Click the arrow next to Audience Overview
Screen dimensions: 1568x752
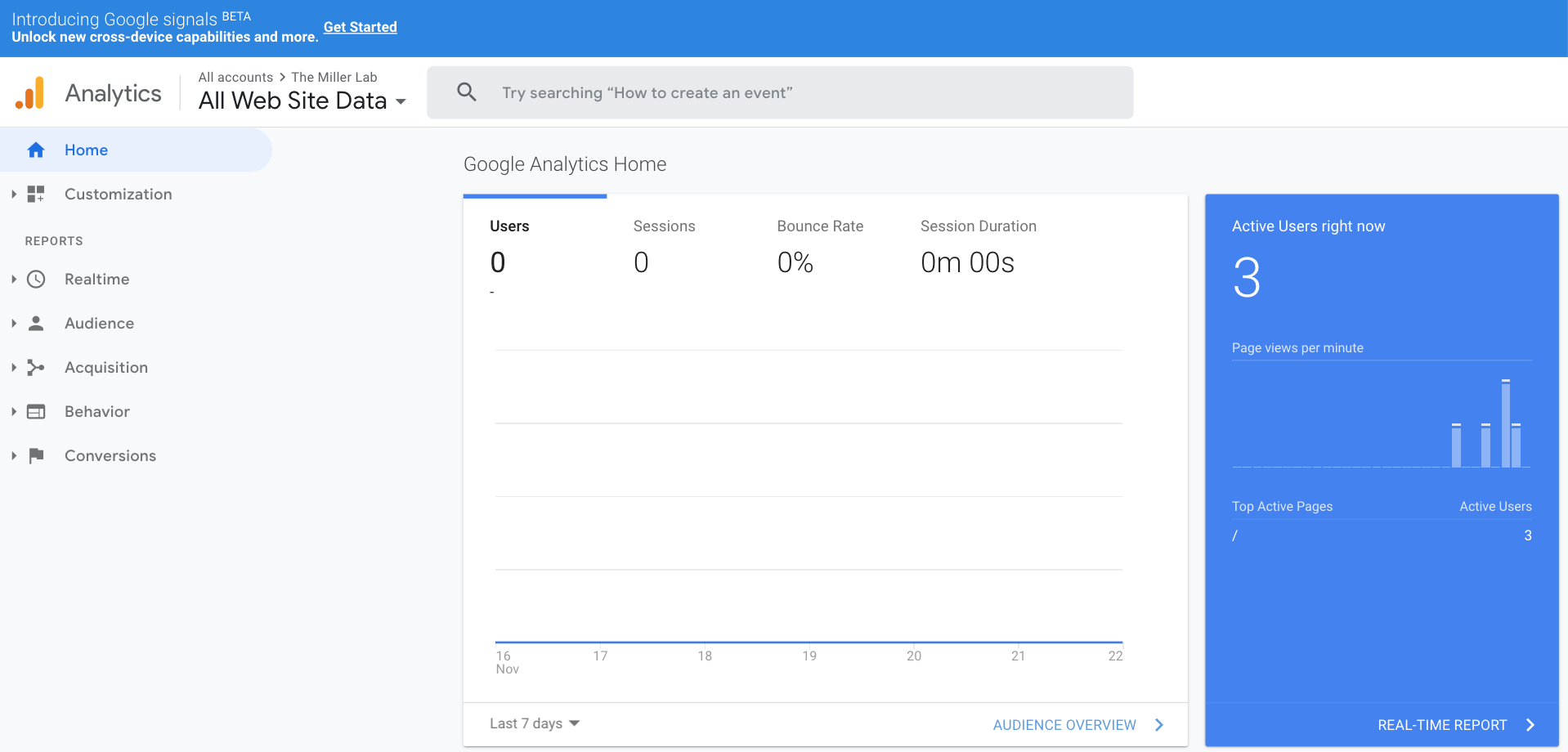point(1159,725)
